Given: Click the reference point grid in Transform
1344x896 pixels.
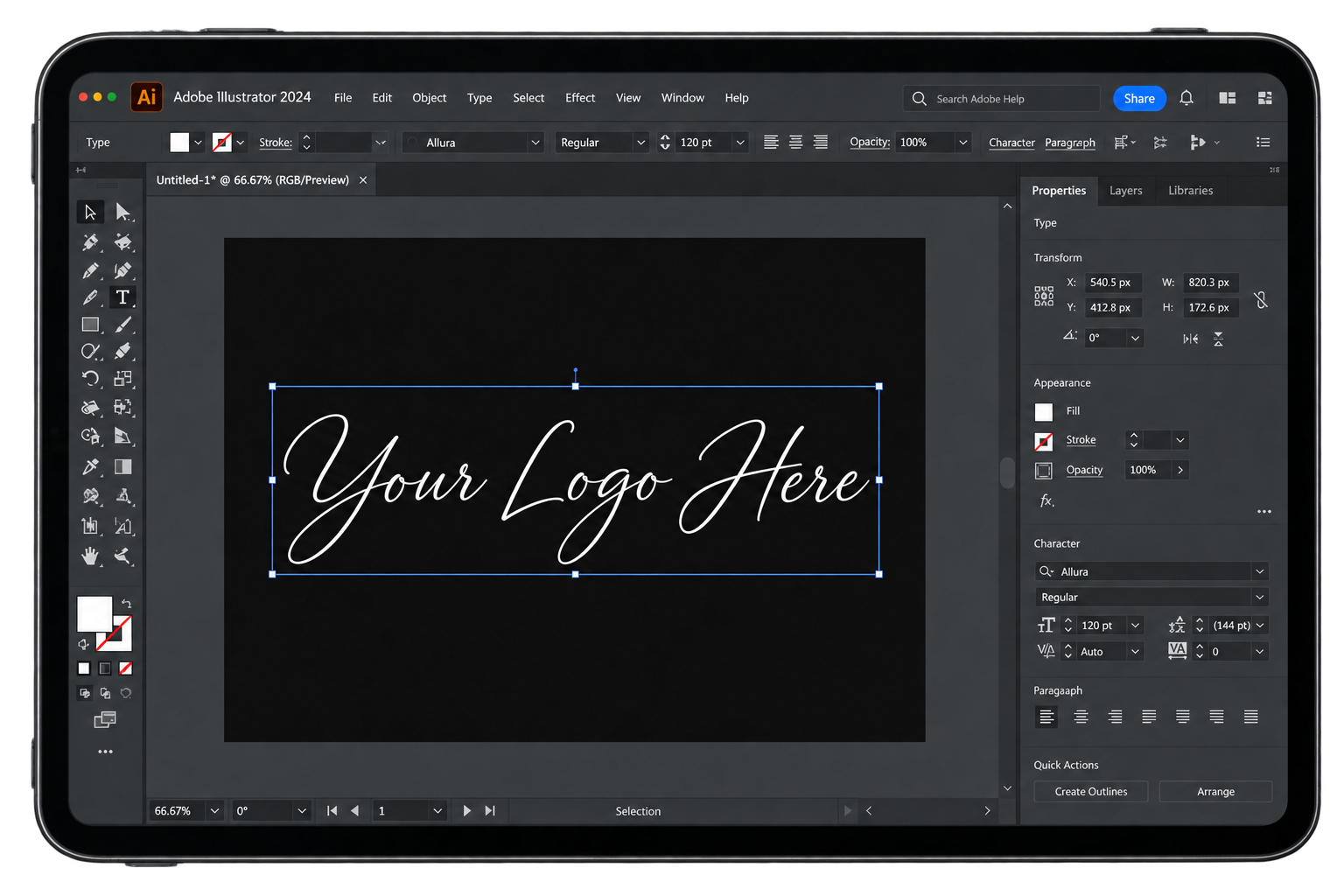Looking at the screenshot, I should click(1044, 296).
